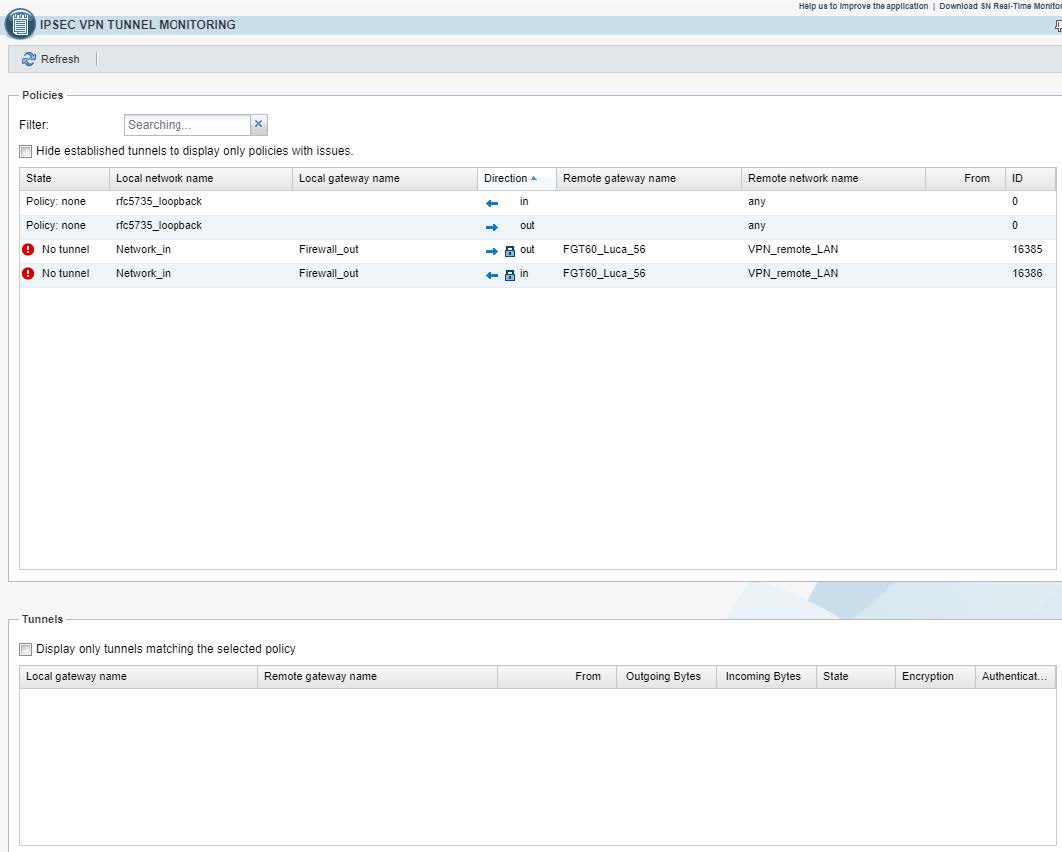The image size is (1062, 852).
Task: Click the 'out' direction label on second loopback row
Action: pyautogui.click(x=527, y=226)
